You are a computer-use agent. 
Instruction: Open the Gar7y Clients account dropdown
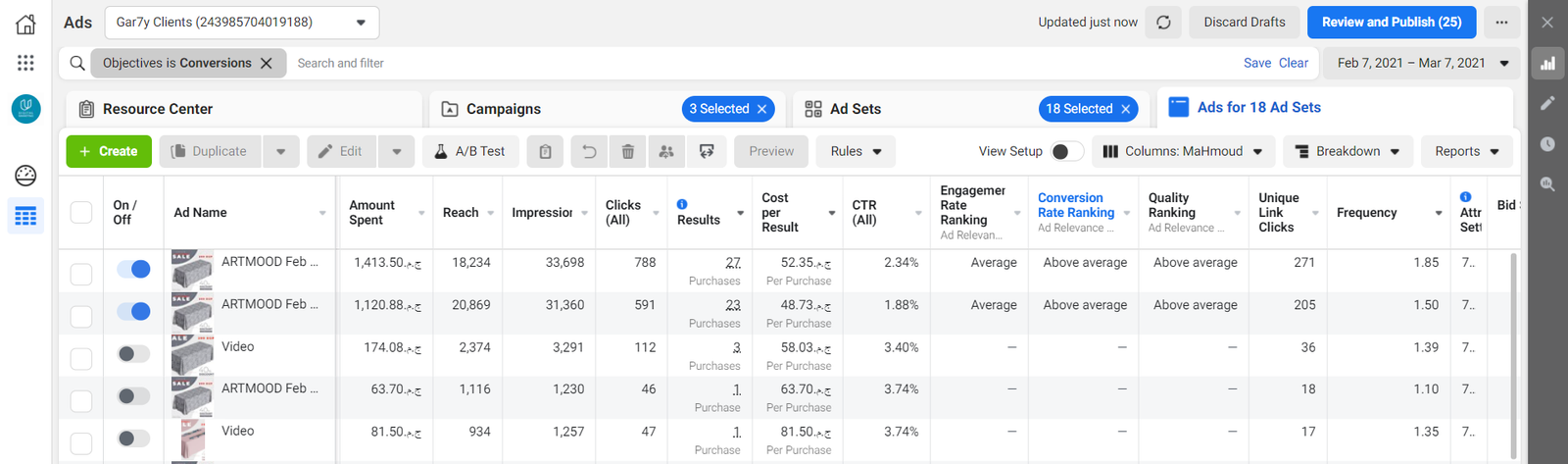[x=241, y=22]
